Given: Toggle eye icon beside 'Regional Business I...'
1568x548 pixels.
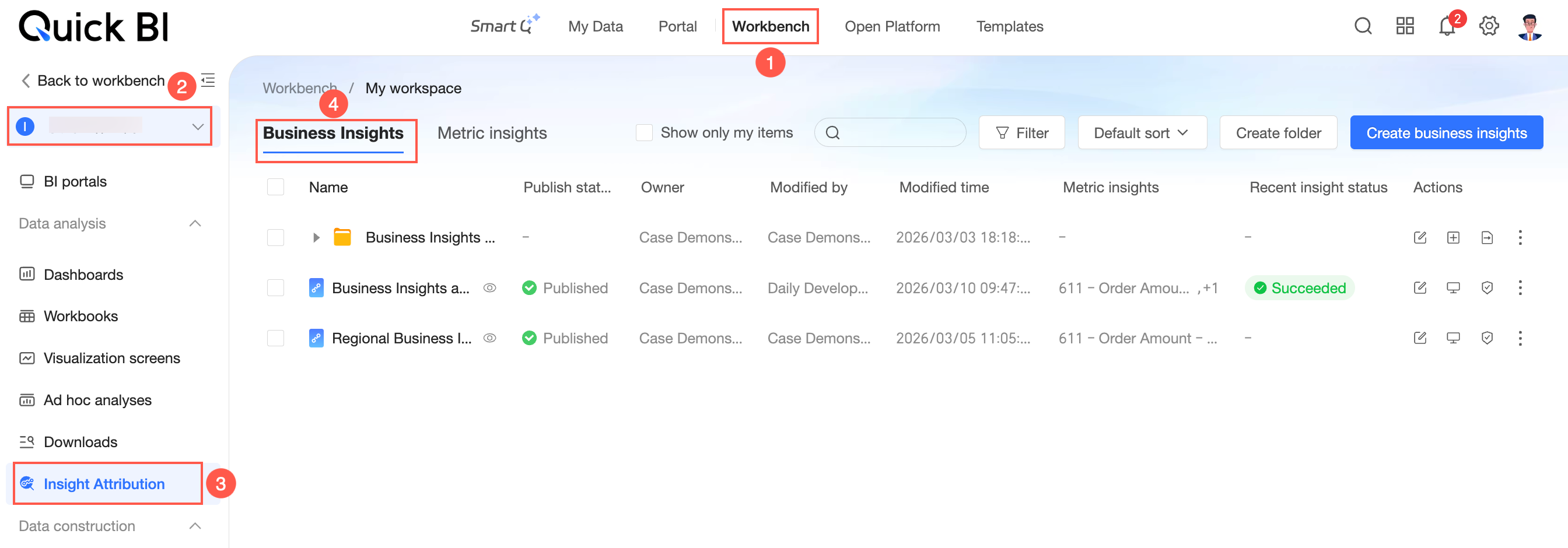Looking at the screenshot, I should (x=490, y=338).
